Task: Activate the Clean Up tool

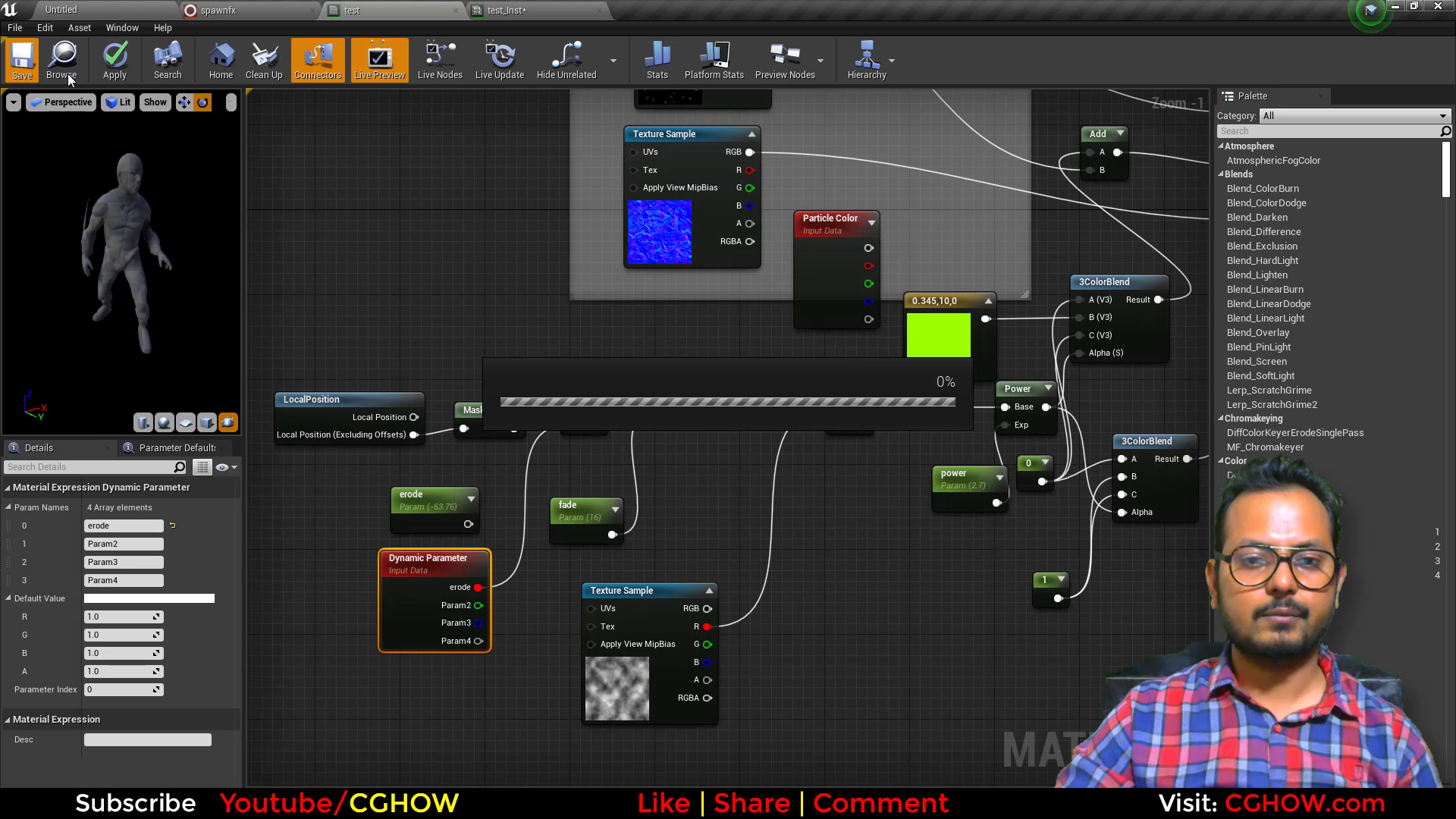Action: 264,60
